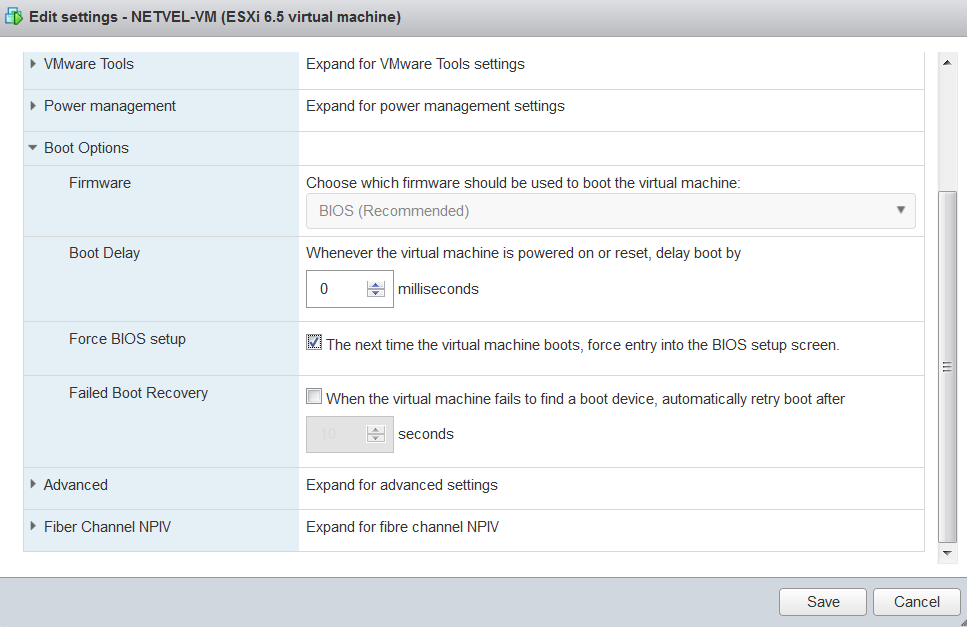Click the Failed Boot Recovery label
The width and height of the screenshot is (967, 627).
tap(138, 393)
